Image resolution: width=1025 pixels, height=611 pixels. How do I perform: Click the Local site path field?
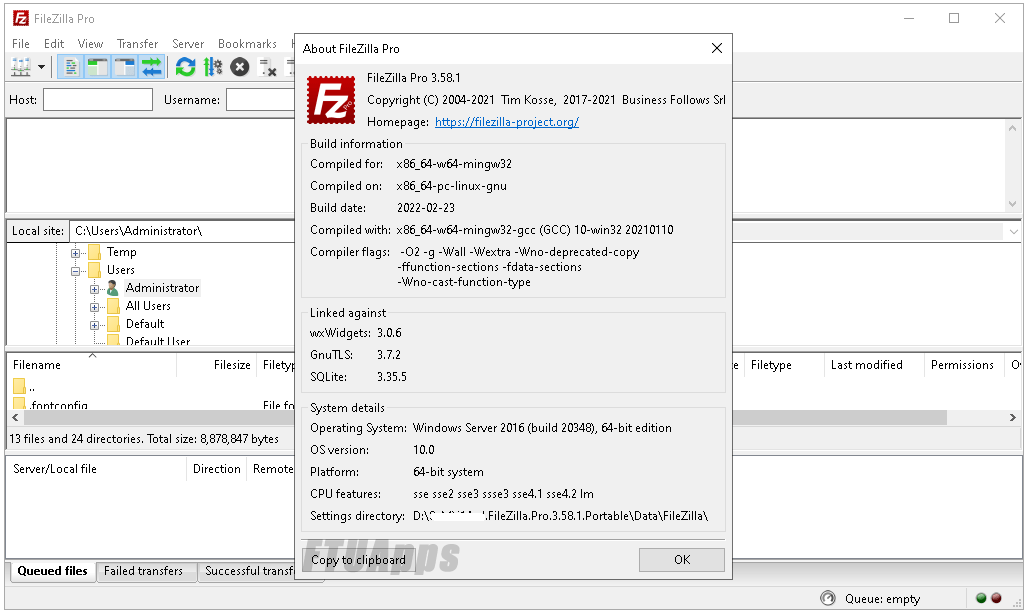pos(182,231)
